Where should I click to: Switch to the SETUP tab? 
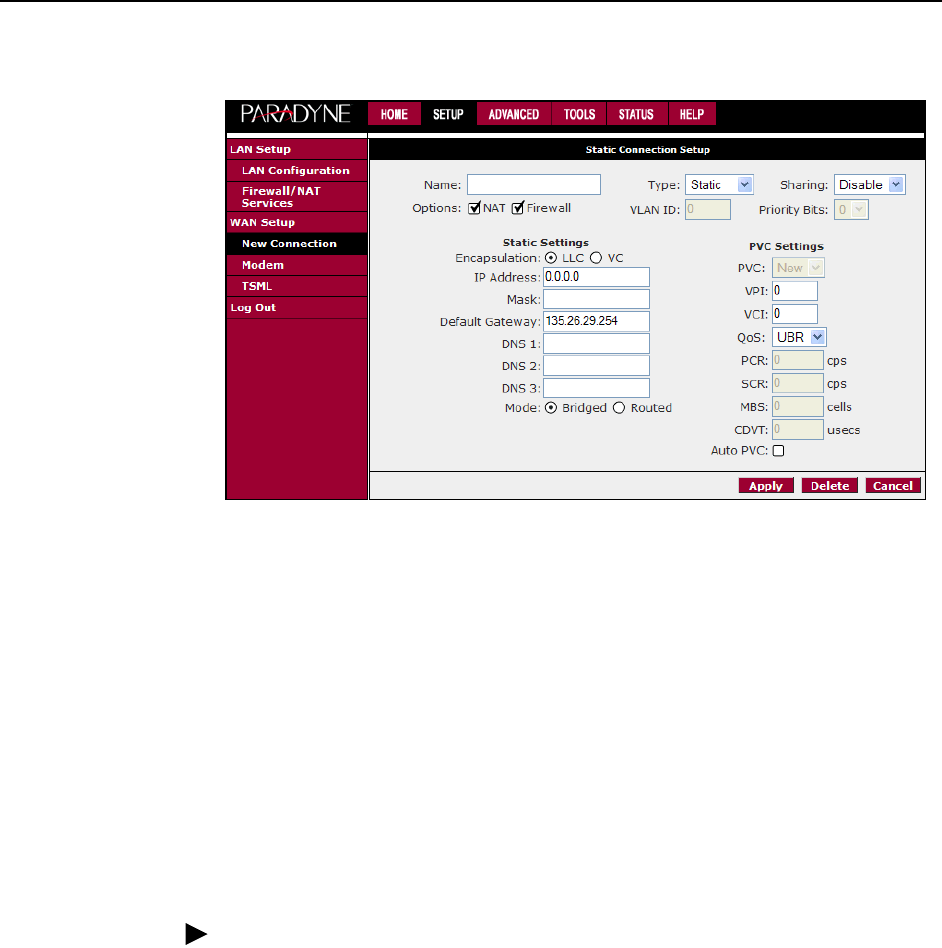(x=448, y=114)
